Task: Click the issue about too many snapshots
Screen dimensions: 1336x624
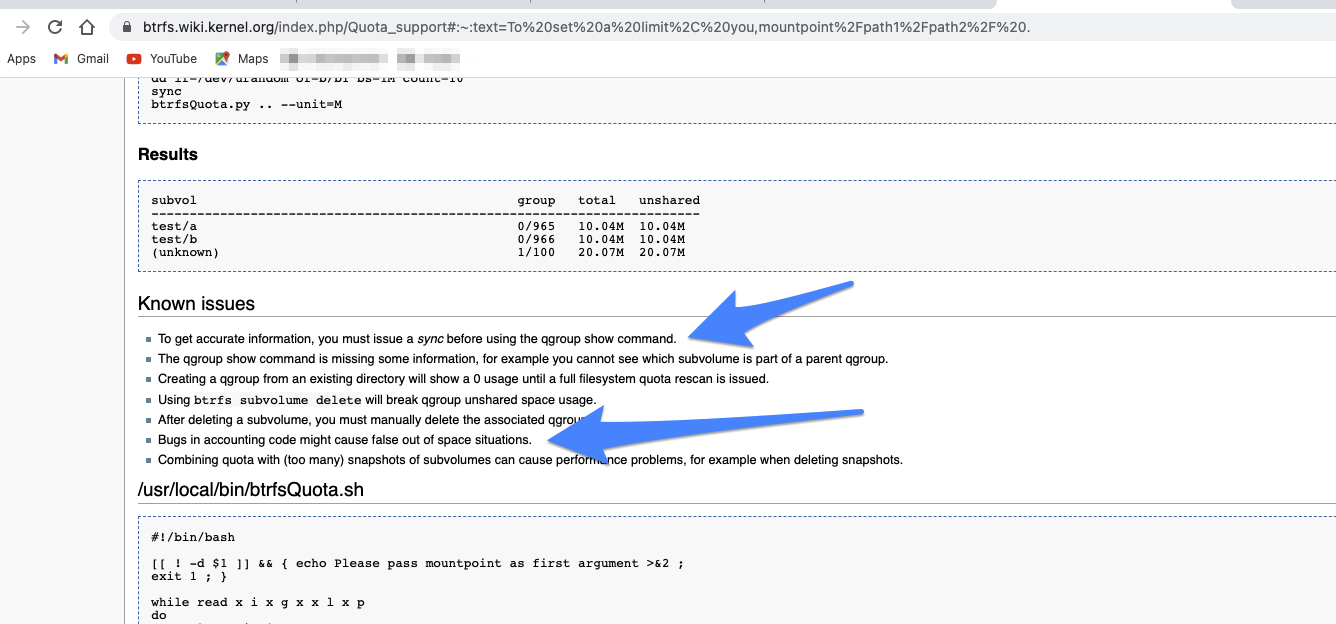Action: [x=530, y=460]
